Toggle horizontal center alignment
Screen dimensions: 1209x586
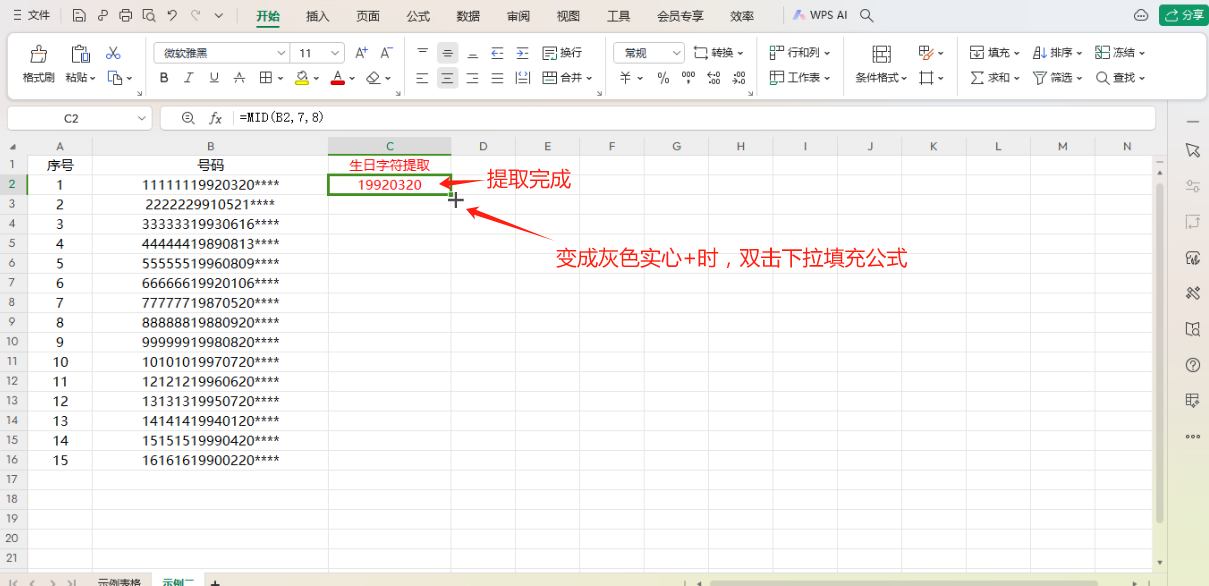447,78
